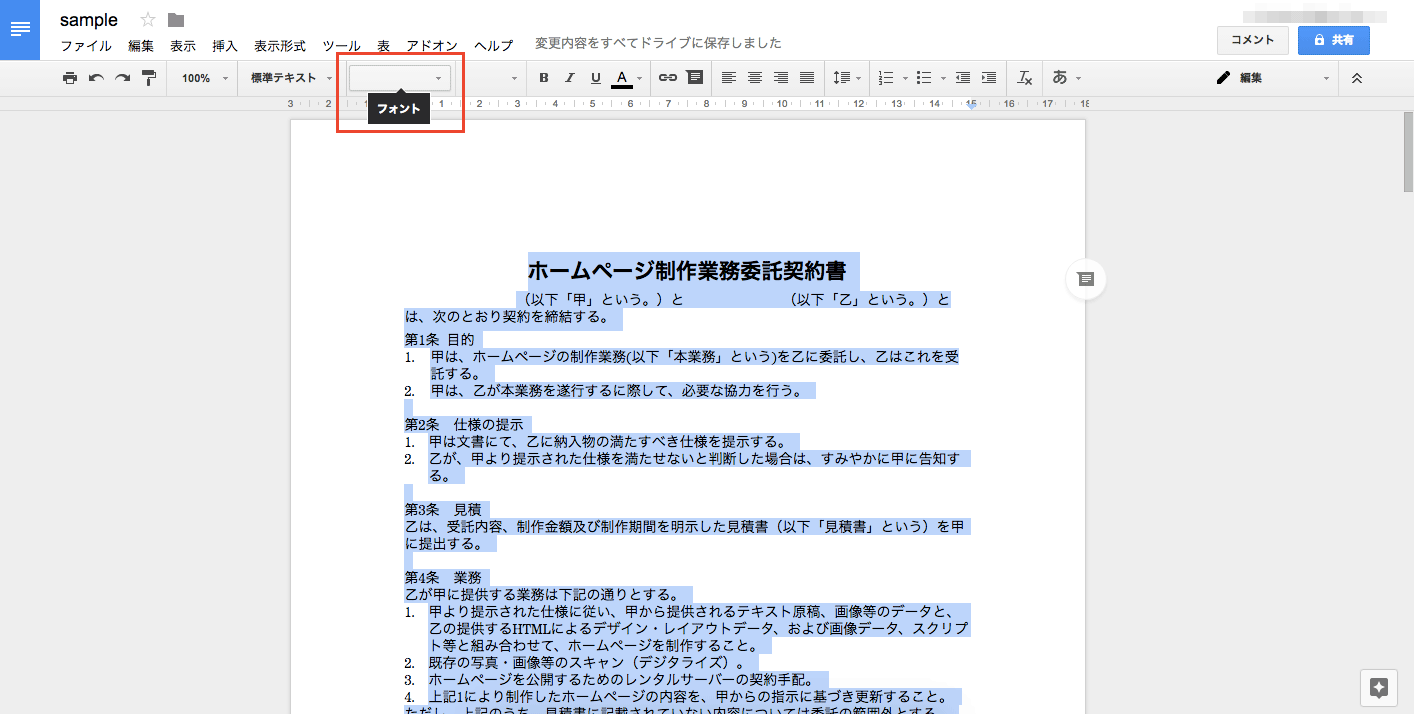1414x714 pixels.
Task: Align text right
Action: [x=781, y=78]
